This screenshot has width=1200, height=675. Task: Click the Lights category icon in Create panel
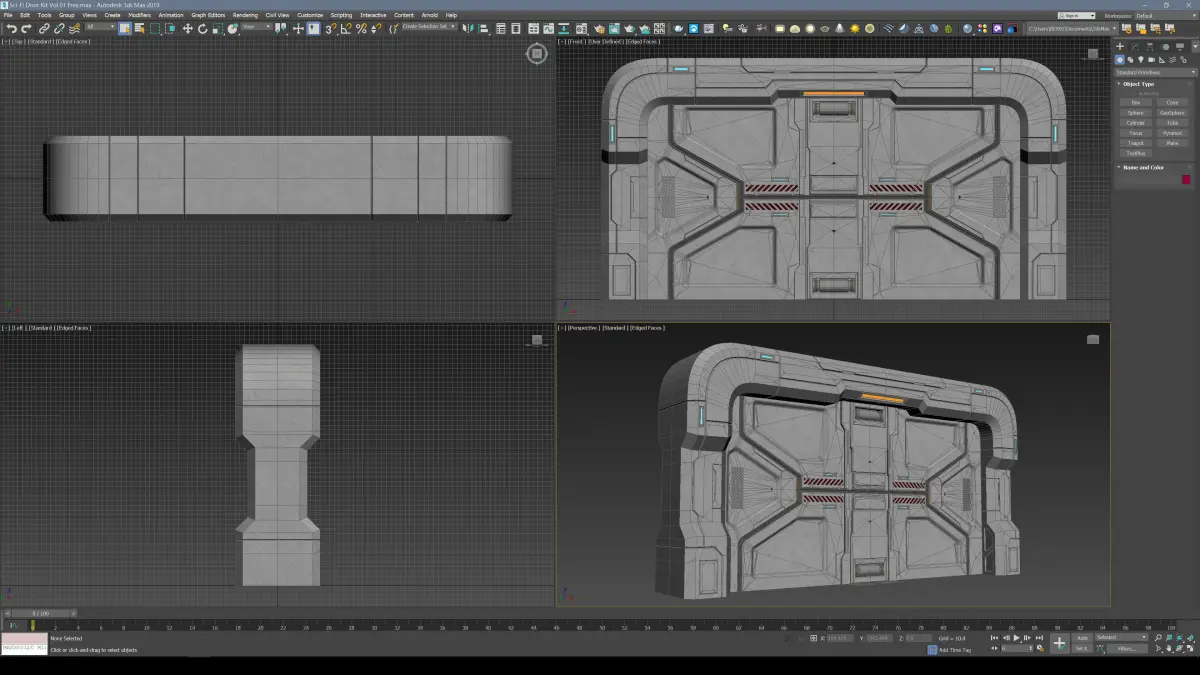tap(1139, 60)
